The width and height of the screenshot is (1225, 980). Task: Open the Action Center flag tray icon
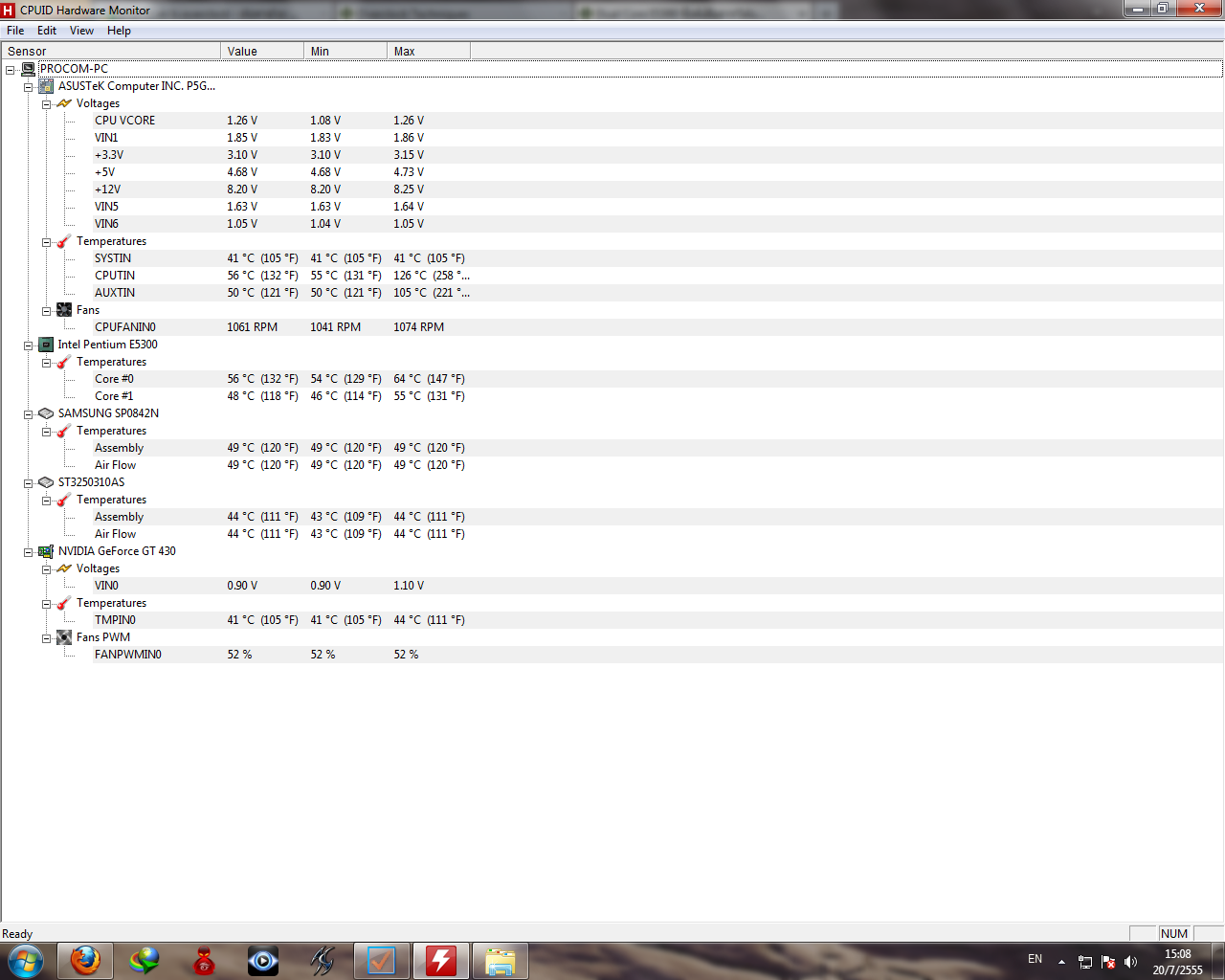[x=1108, y=962]
